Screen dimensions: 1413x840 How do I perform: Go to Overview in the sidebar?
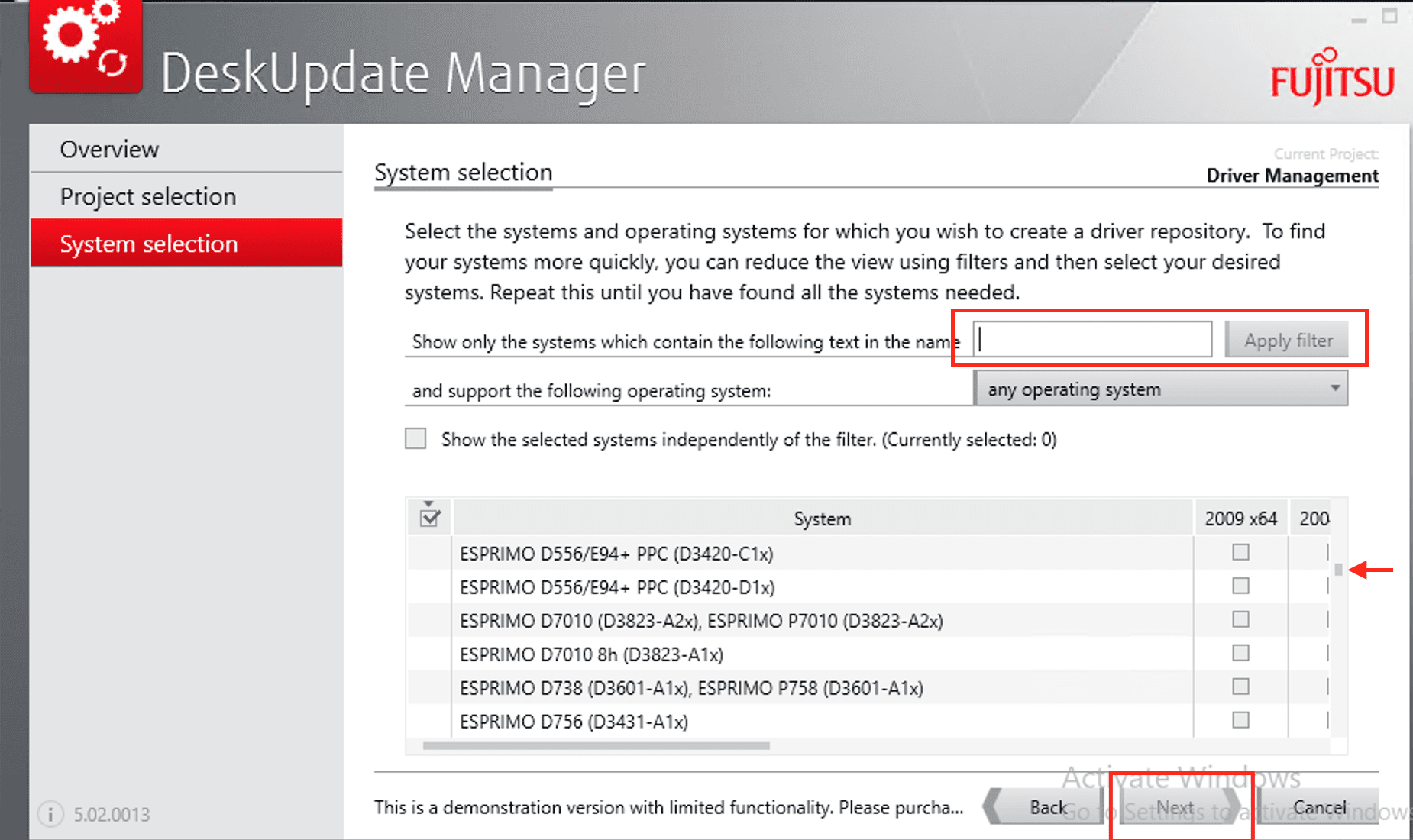click(x=109, y=149)
